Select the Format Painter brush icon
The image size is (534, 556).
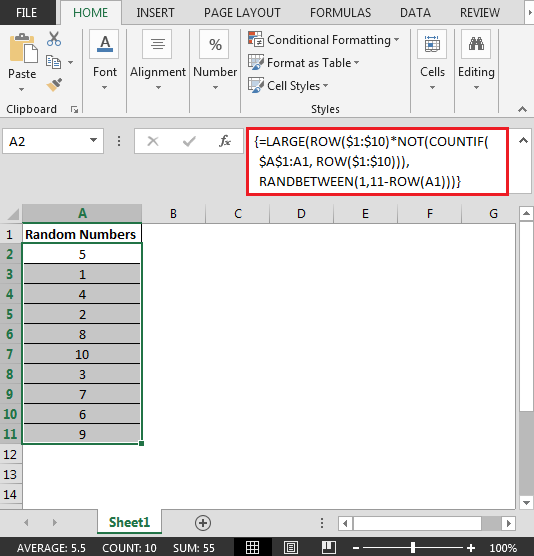(x=54, y=85)
